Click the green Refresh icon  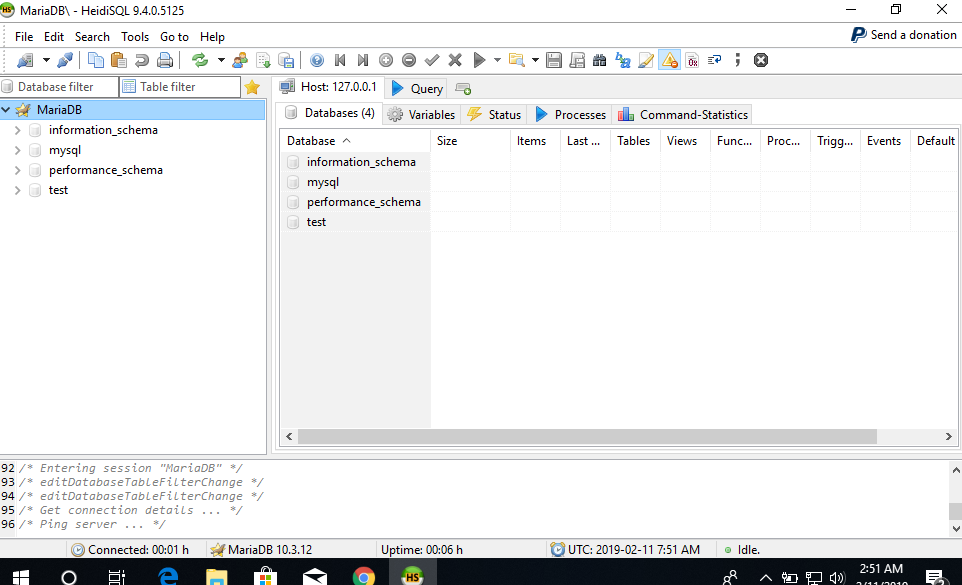199,60
